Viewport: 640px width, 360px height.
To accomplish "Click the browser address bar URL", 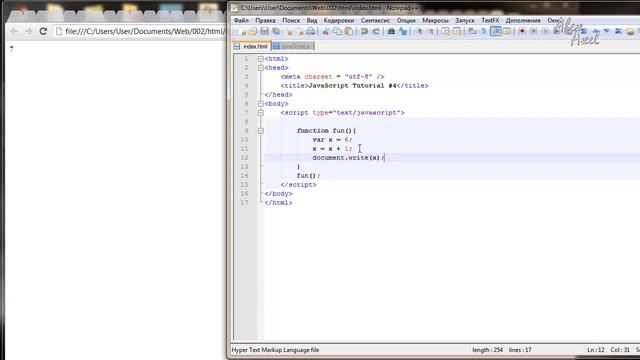I will (145, 31).
